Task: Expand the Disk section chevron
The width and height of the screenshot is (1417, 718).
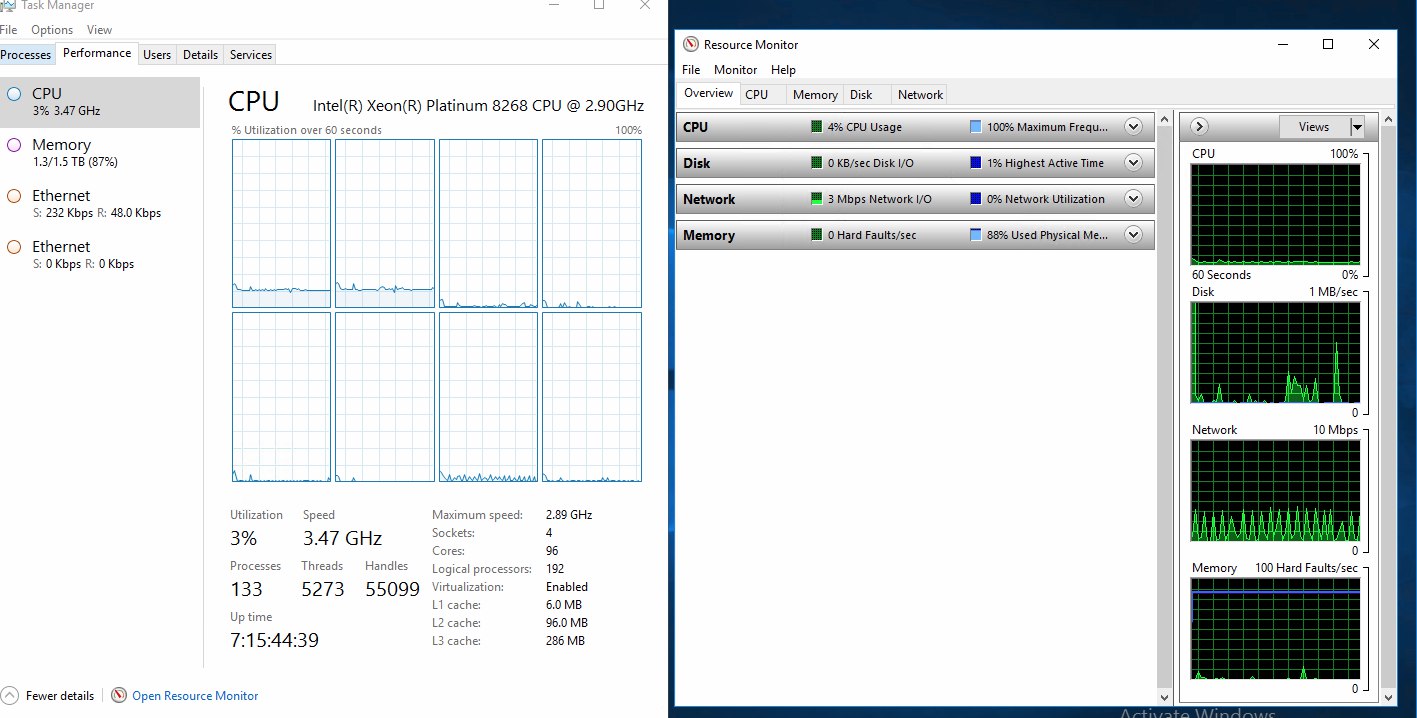Action: tap(1133, 163)
